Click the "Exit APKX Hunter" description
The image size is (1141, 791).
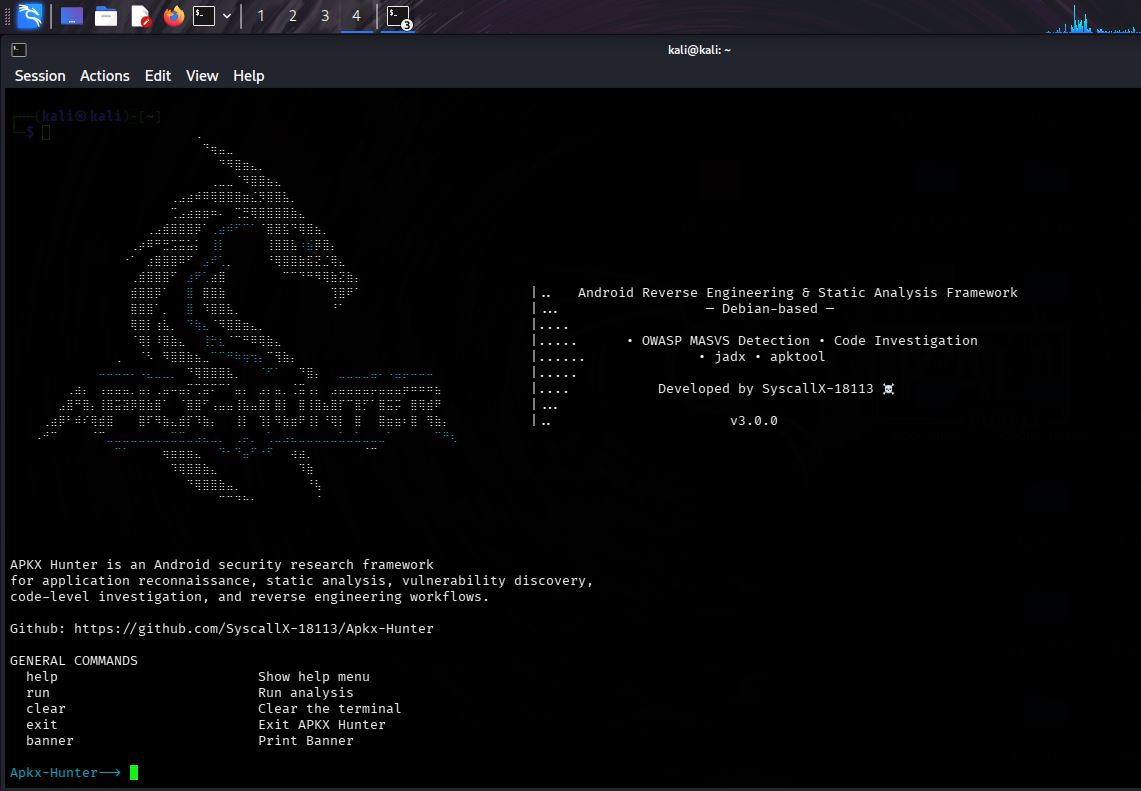(322, 725)
